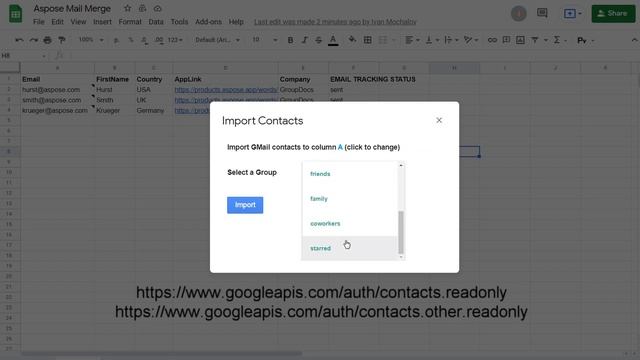Click the blue Import button
The height and width of the screenshot is (360, 640).
[245, 205]
